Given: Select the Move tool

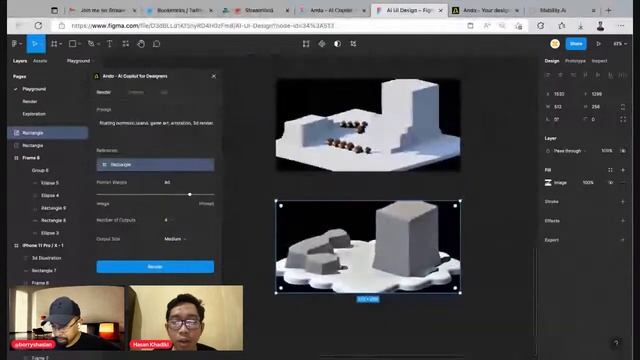Looking at the screenshot, I should 36,44.
